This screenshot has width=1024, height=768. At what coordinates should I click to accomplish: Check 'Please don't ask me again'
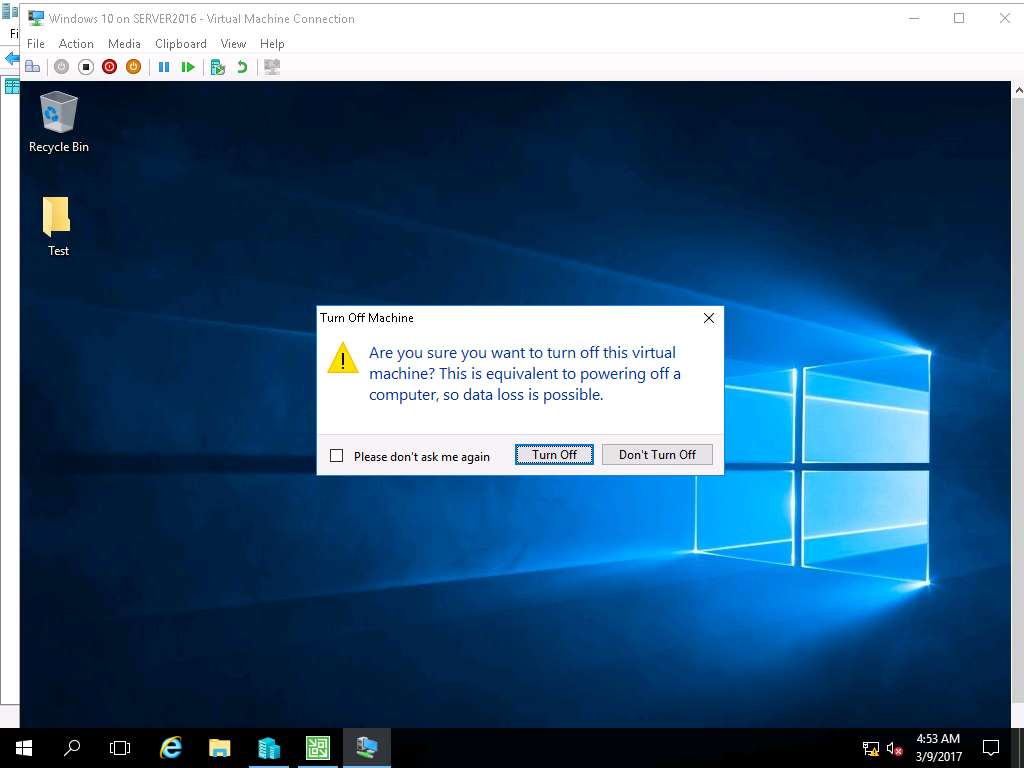click(336, 456)
